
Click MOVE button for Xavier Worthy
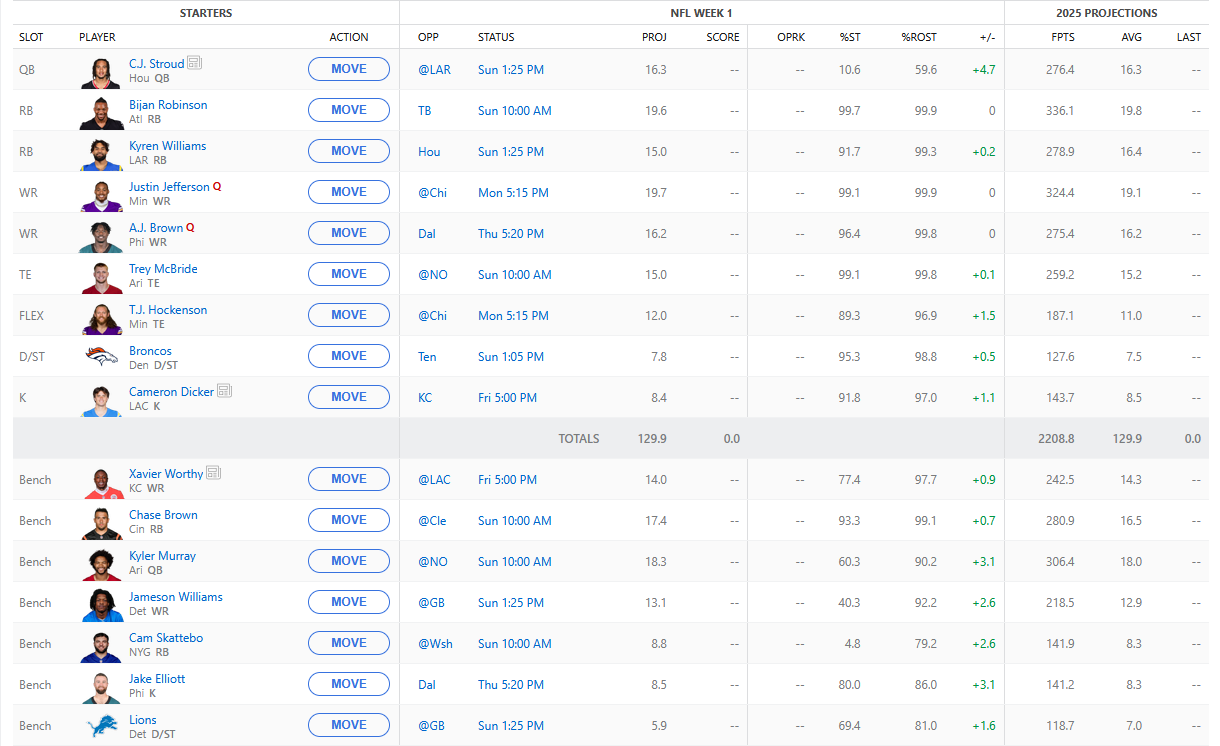point(349,479)
